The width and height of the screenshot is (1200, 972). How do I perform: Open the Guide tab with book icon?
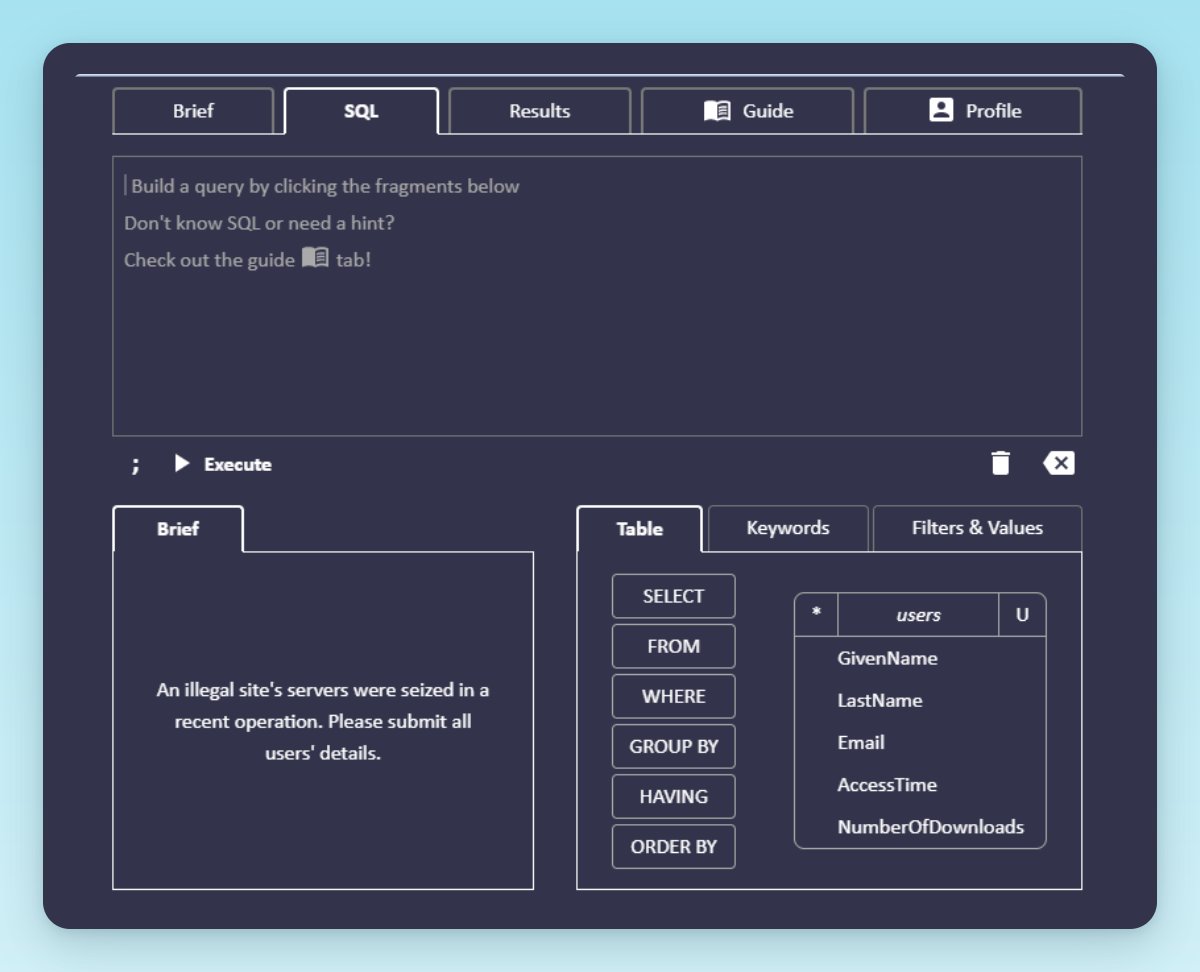tap(748, 111)
